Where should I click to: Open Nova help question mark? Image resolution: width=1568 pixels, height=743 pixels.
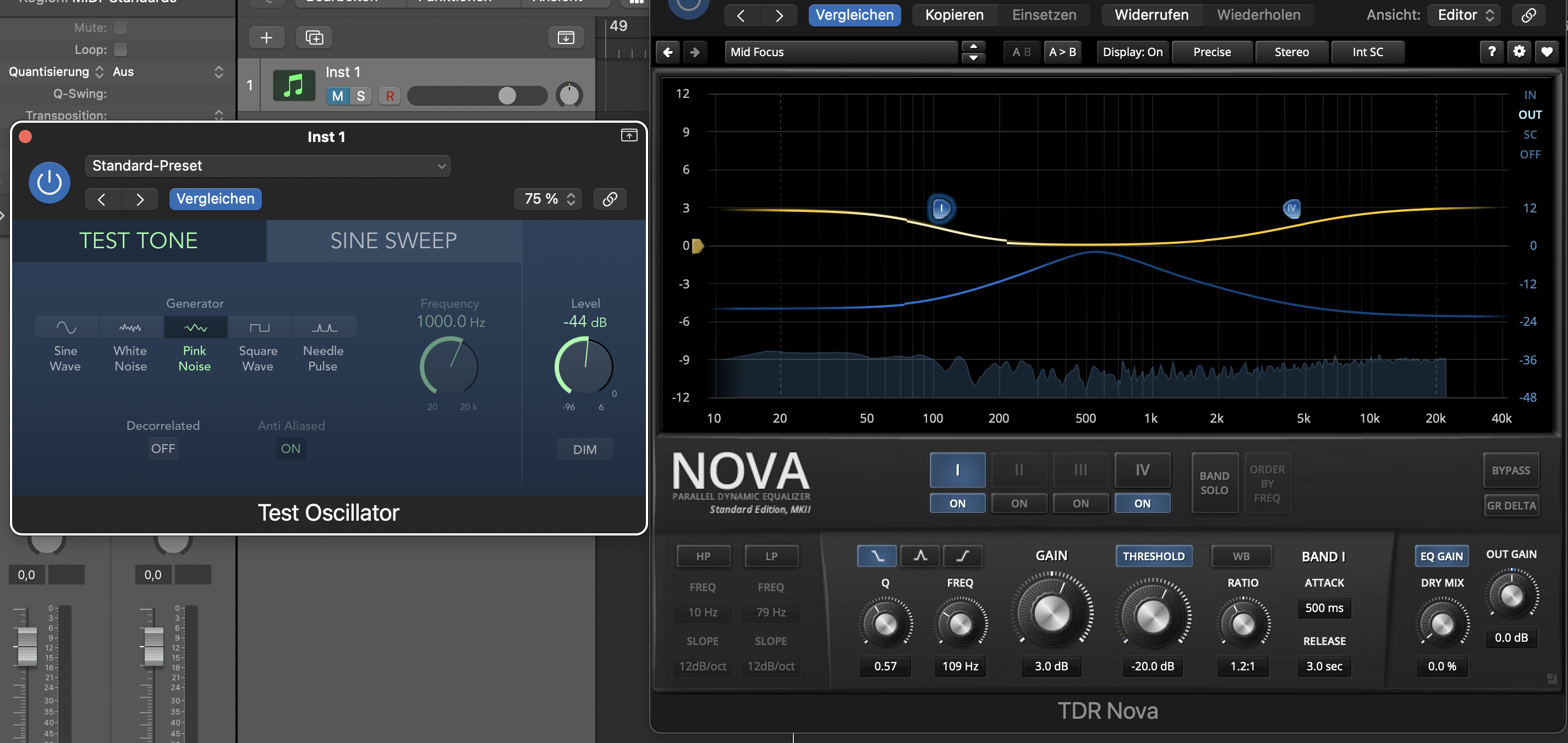1492,52
